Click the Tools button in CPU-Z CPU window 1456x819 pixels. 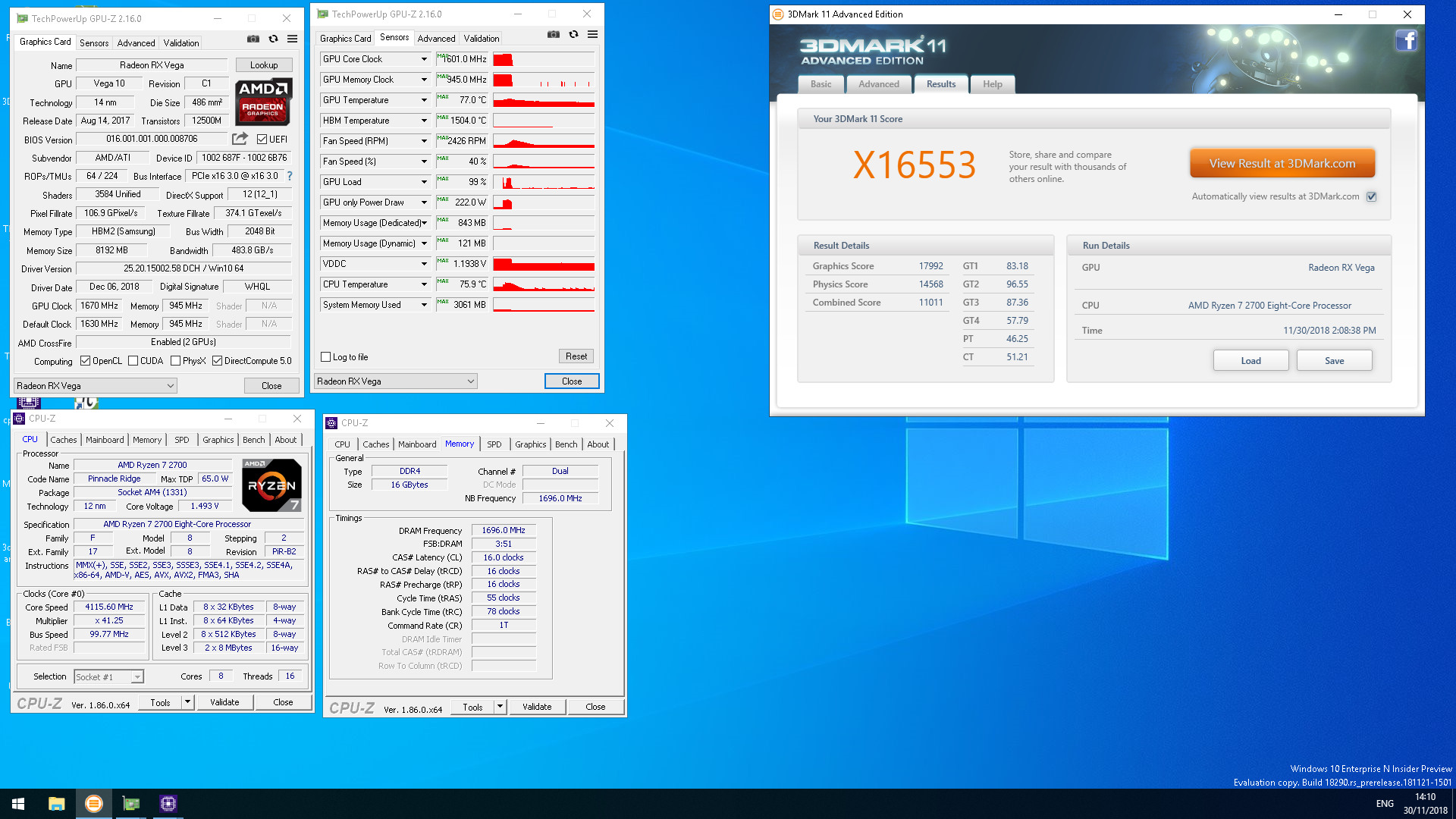[x=160, y=703]
